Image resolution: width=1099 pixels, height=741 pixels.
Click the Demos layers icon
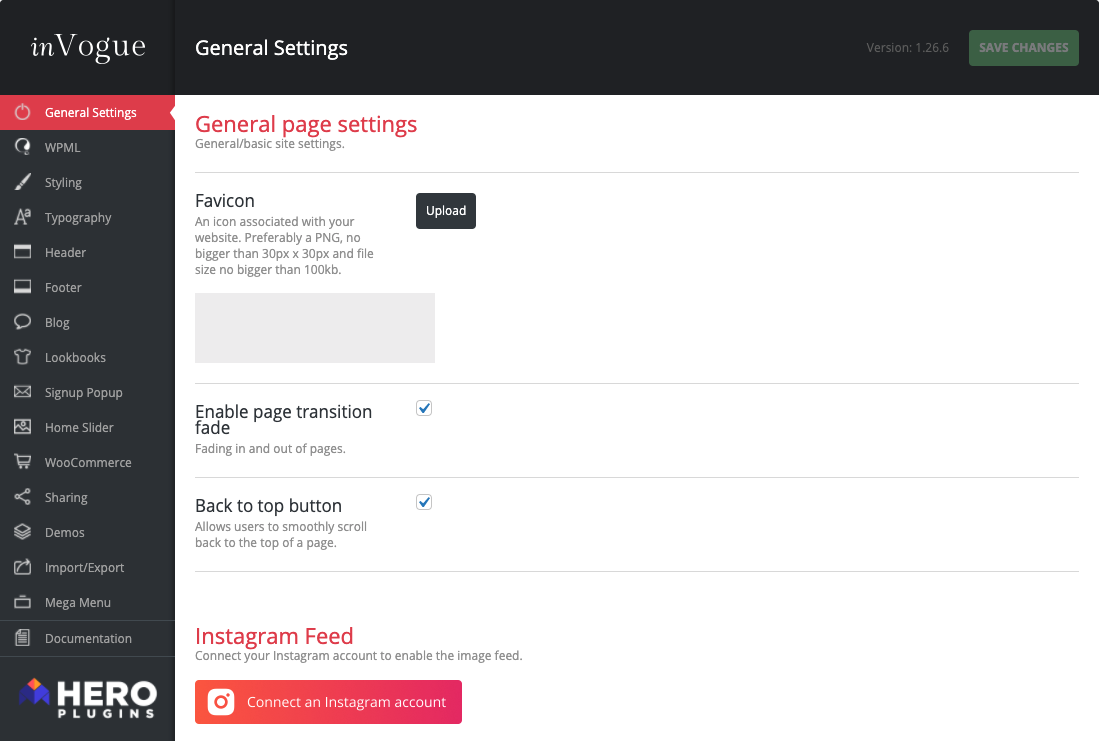coord(22,532)
